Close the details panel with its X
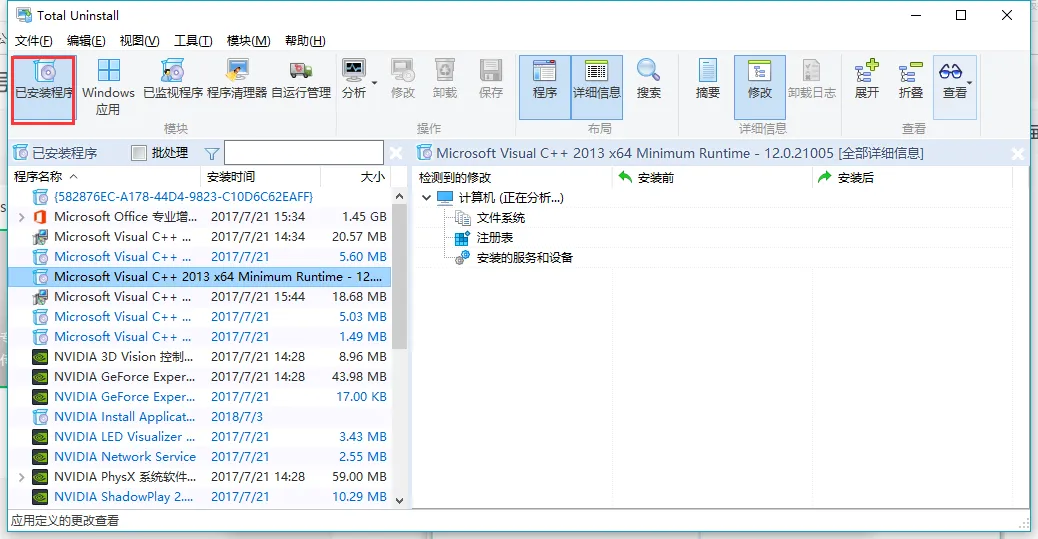Image resolution: width=1038 pixels, height=539 pixels. tap(1017, 154)
